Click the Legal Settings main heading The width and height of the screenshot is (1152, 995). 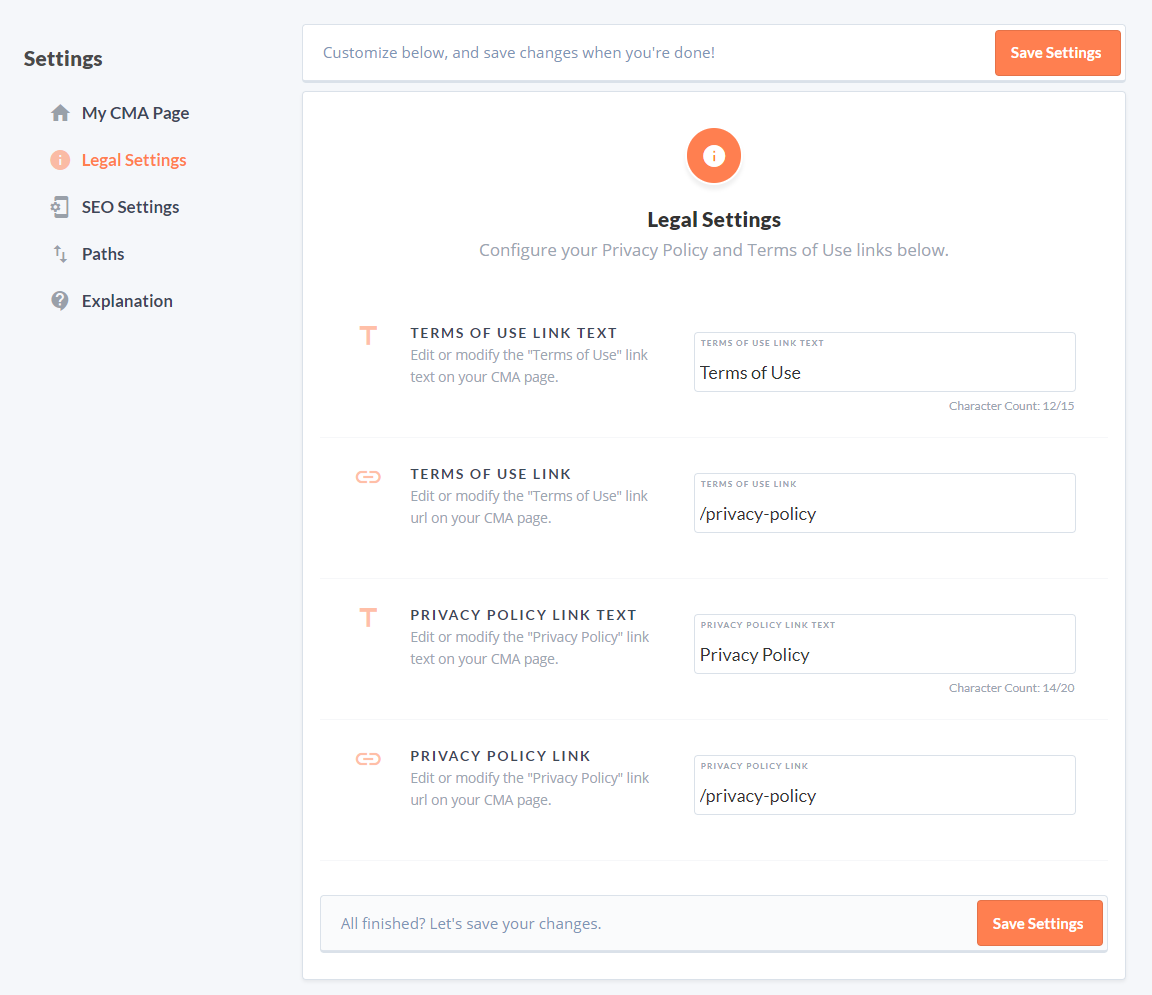click(713, 220)
